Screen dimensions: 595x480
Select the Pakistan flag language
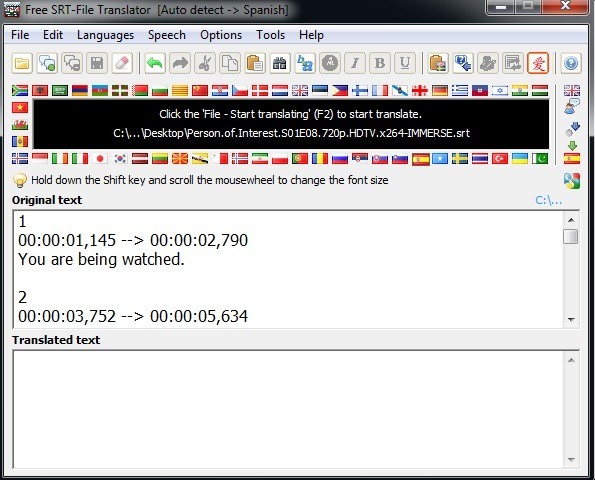540,158
